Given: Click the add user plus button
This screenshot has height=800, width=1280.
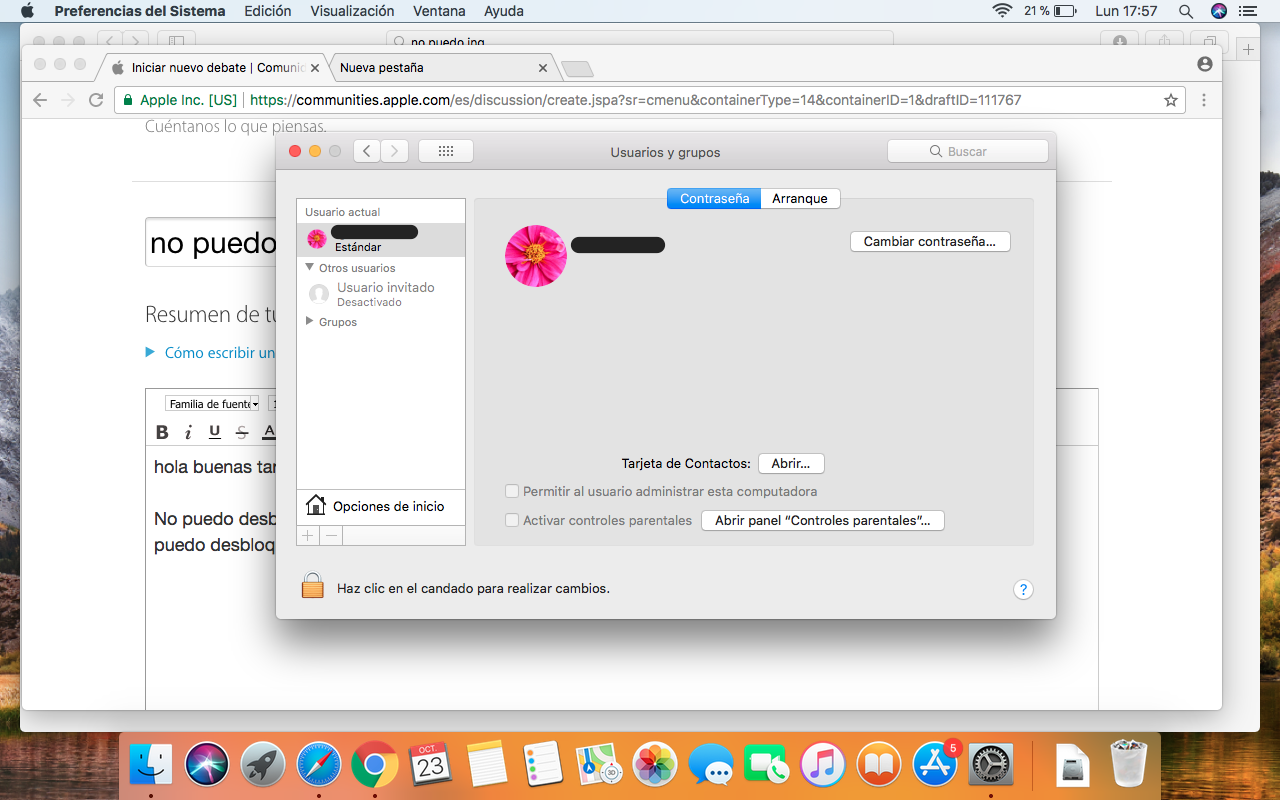Looking at the screenshot, I should point(308,536).
